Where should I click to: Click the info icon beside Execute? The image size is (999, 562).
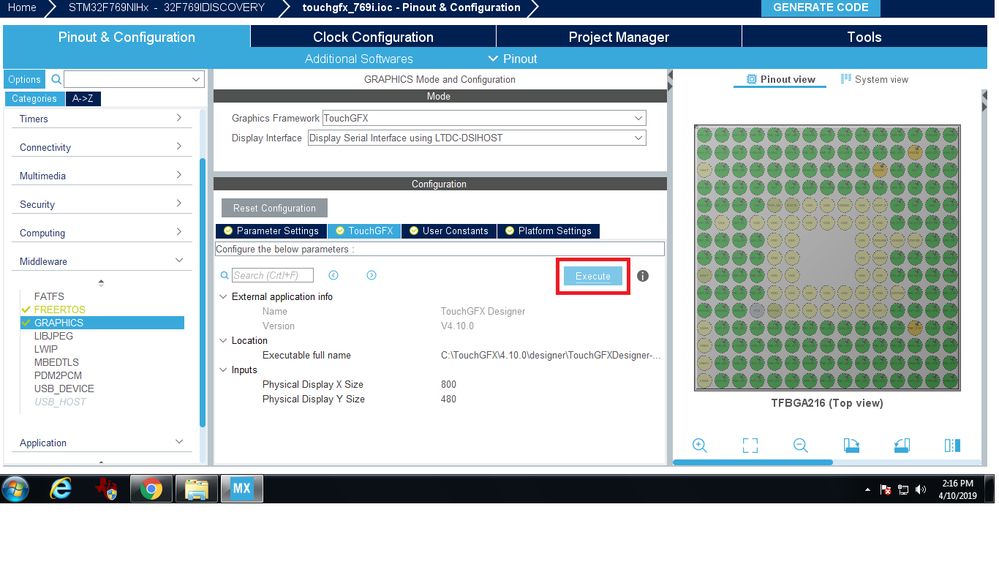coord(643,276)
